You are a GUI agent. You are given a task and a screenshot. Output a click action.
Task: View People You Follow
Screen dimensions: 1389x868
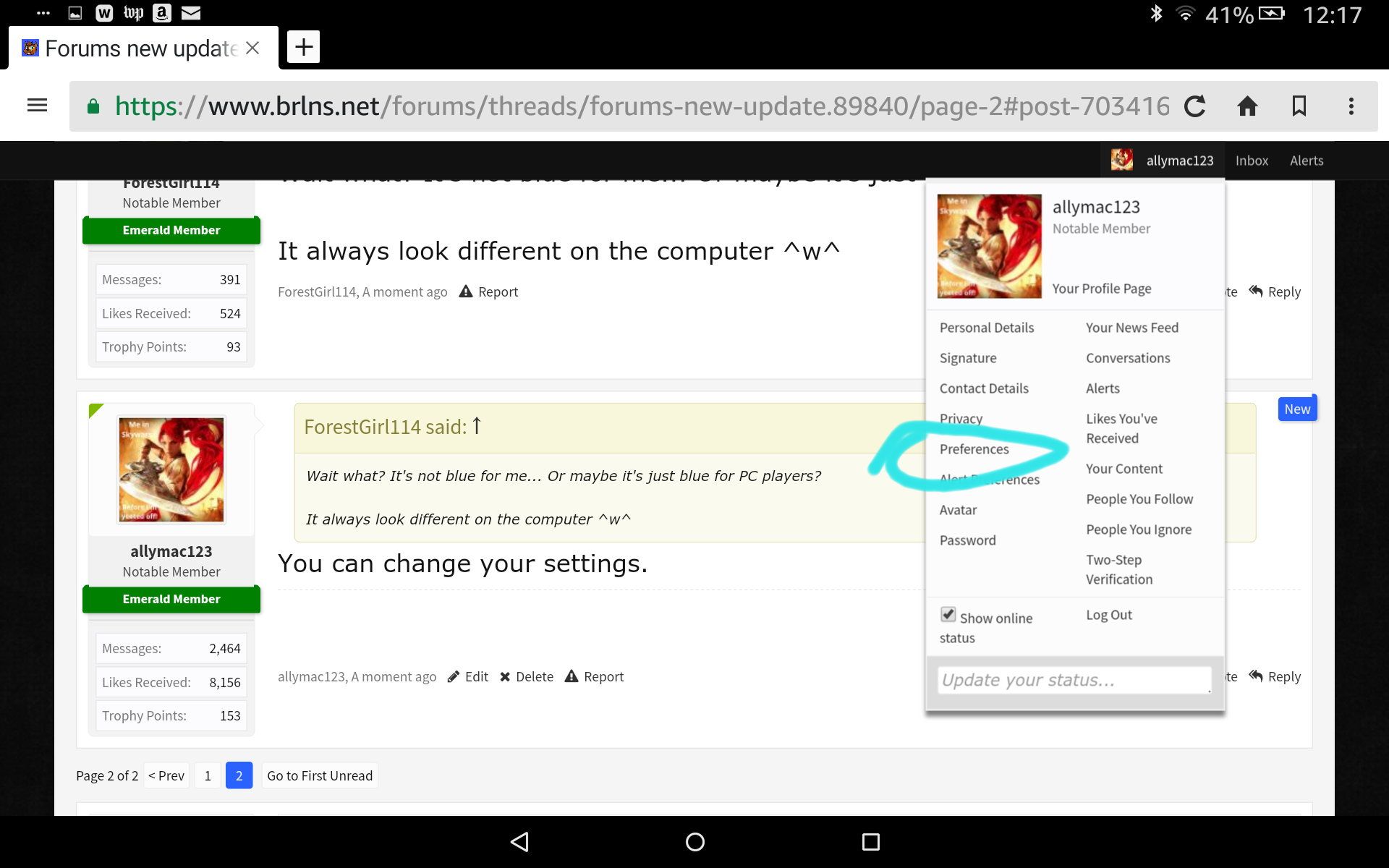tap(1139, 499)
